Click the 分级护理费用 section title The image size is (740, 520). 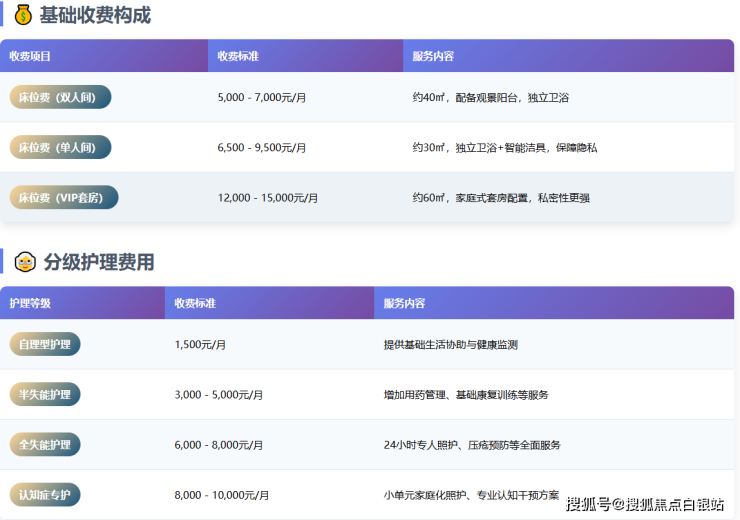(97, 263)
